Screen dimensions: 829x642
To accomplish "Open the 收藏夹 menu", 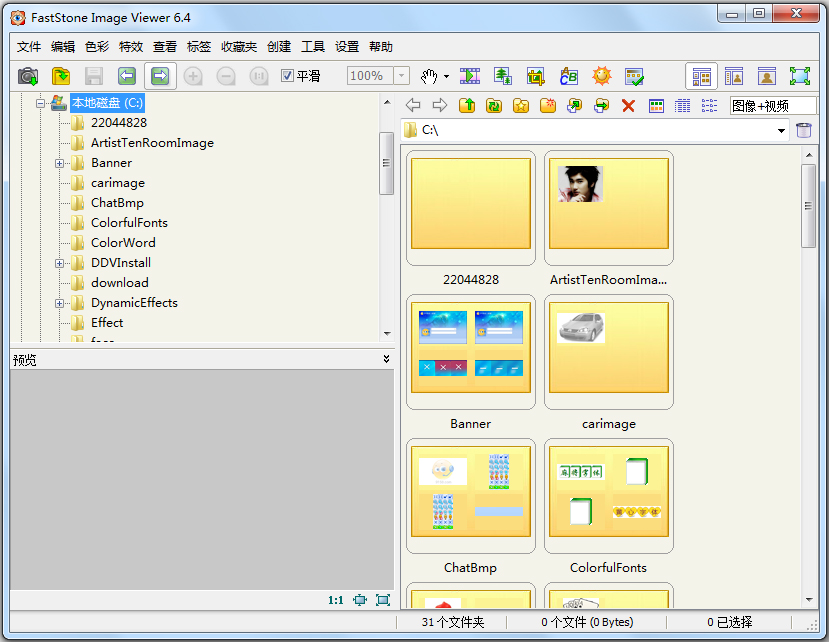I will click(x=238, y=47).
